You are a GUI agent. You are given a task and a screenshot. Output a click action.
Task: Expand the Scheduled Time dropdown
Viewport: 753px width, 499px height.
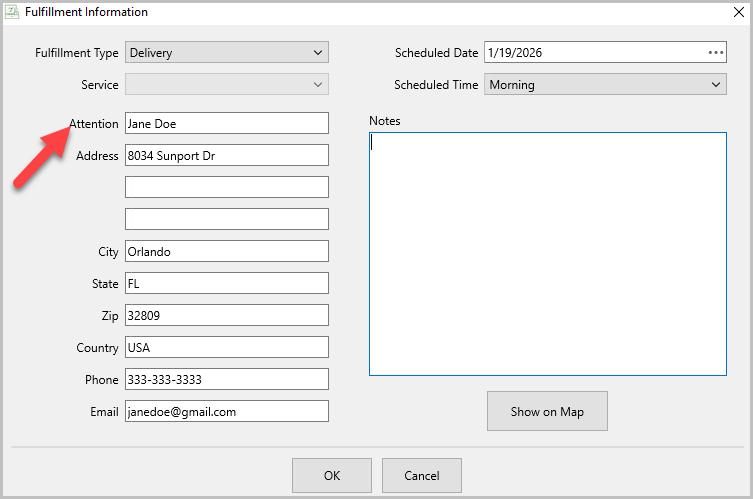pos(605,85)
